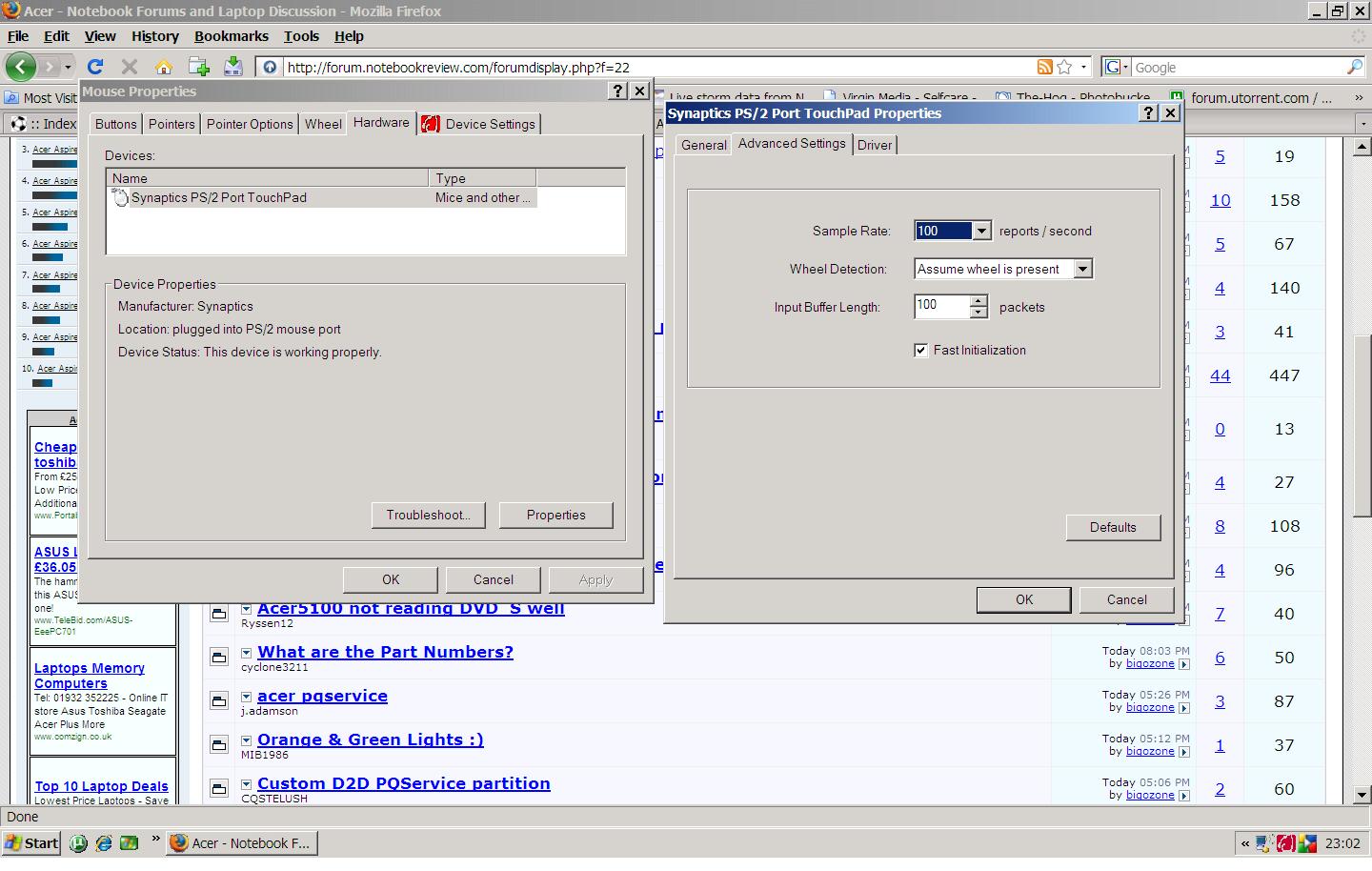The height and width of the screenshot is (871, 1372).
Task: Click thread icon beside 'Custom D2D PQService partition'
Action: 218,789
